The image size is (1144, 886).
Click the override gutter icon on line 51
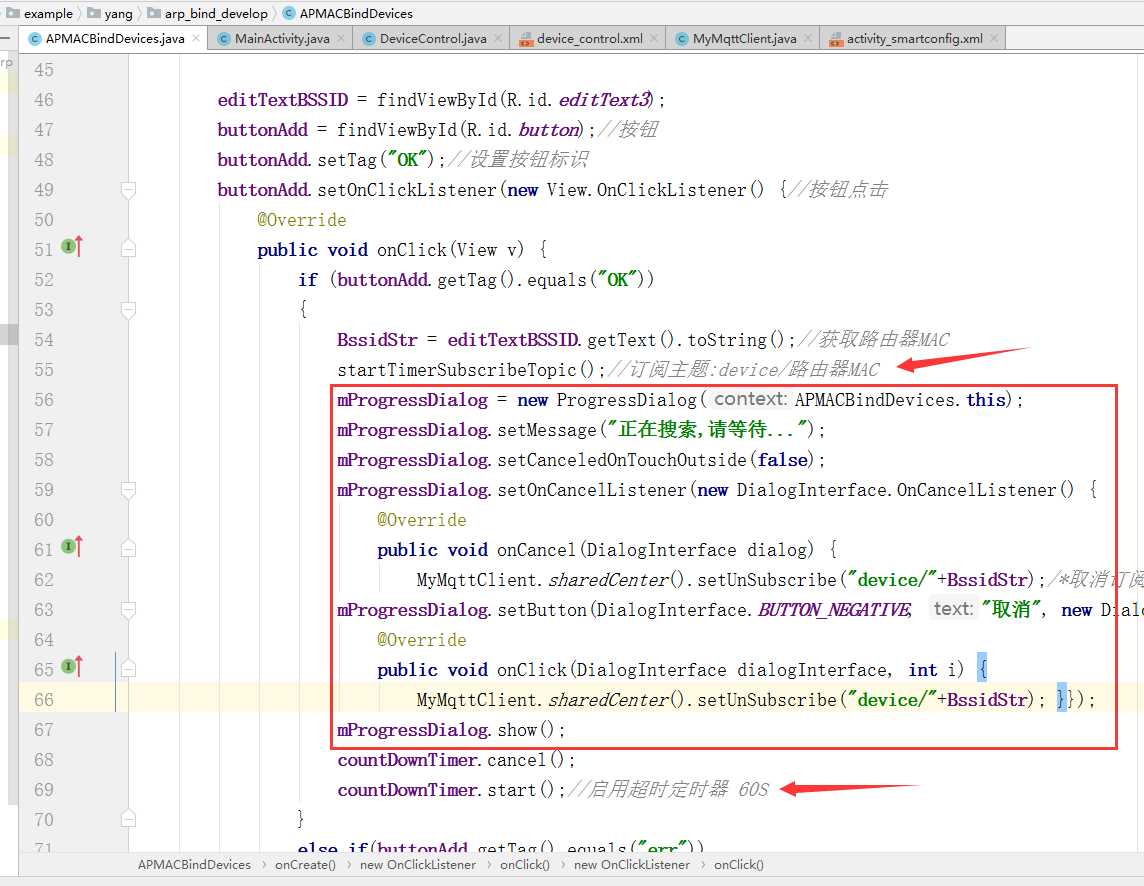coord(72,247)
